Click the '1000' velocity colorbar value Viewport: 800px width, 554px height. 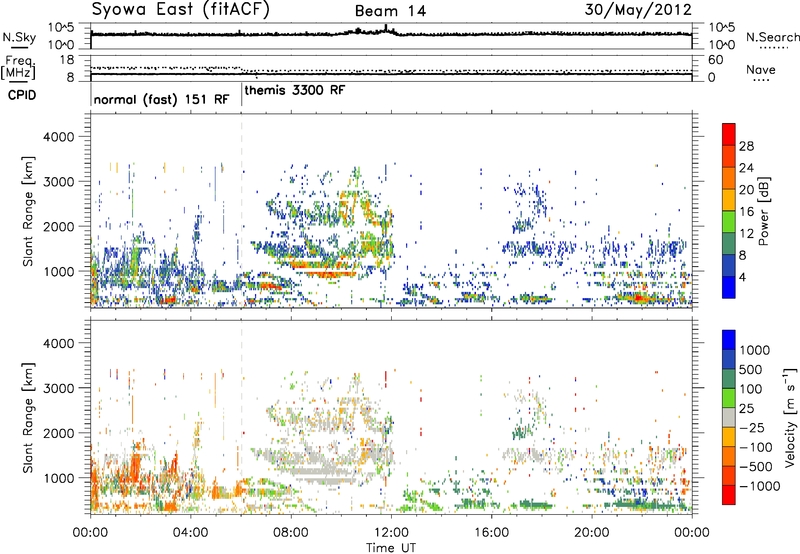coord(755,350)
